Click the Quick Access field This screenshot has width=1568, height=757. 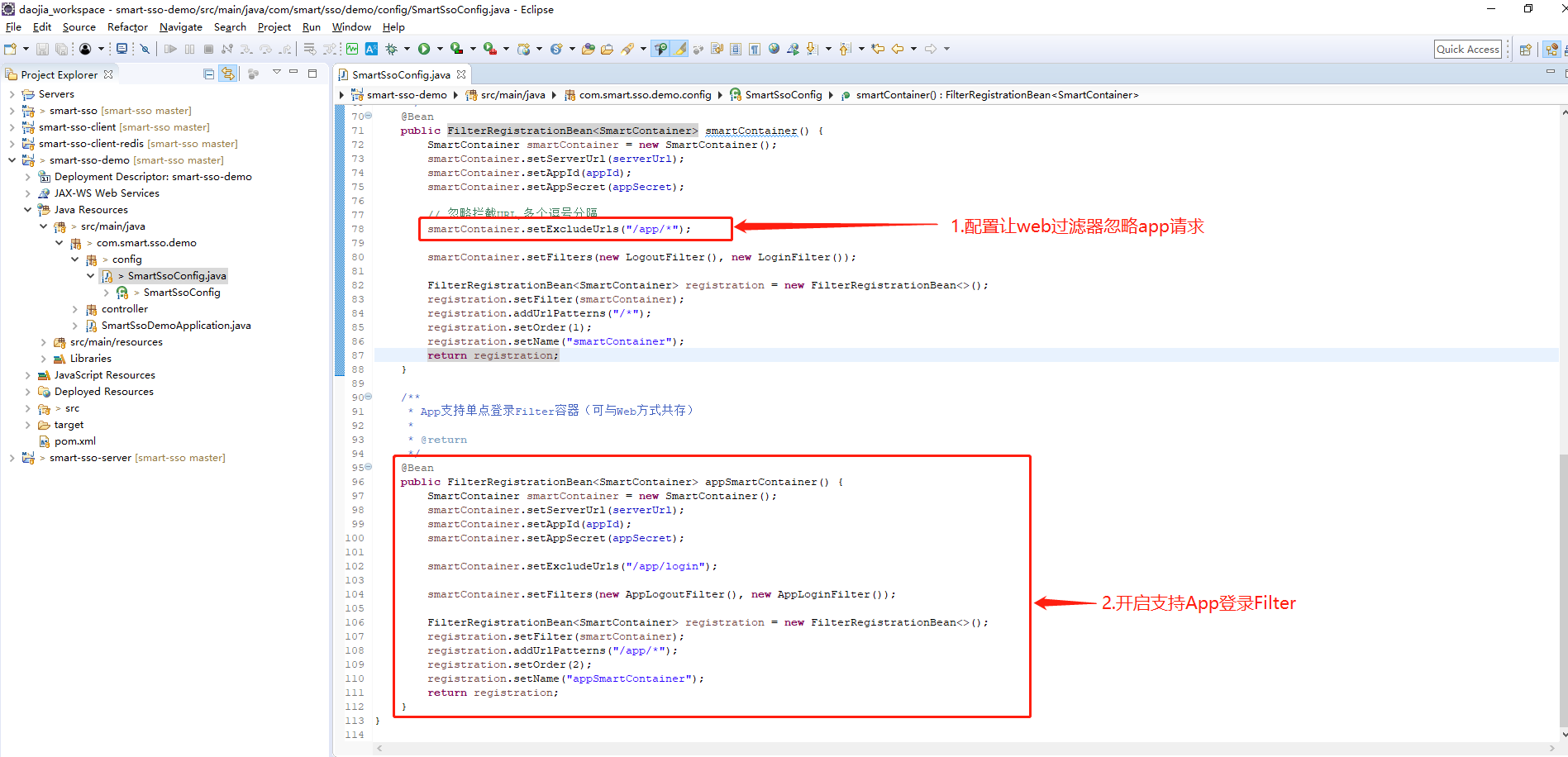(1468, 49)
